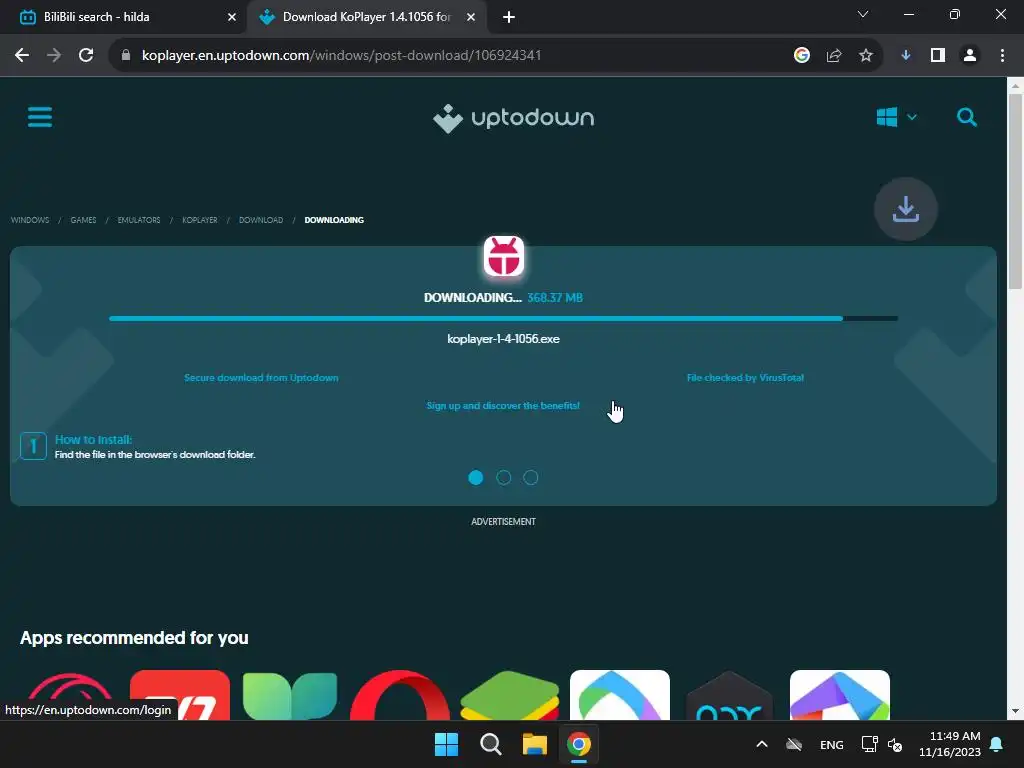Open the Windows platform selector
The height and width of the screenshot is (768, 1024).
tap(896, 118)
